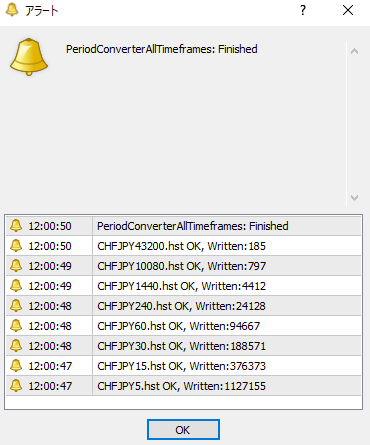
Task: Click the bell icon beside CHFJPY43200.hst row
Action: [16, 246]
